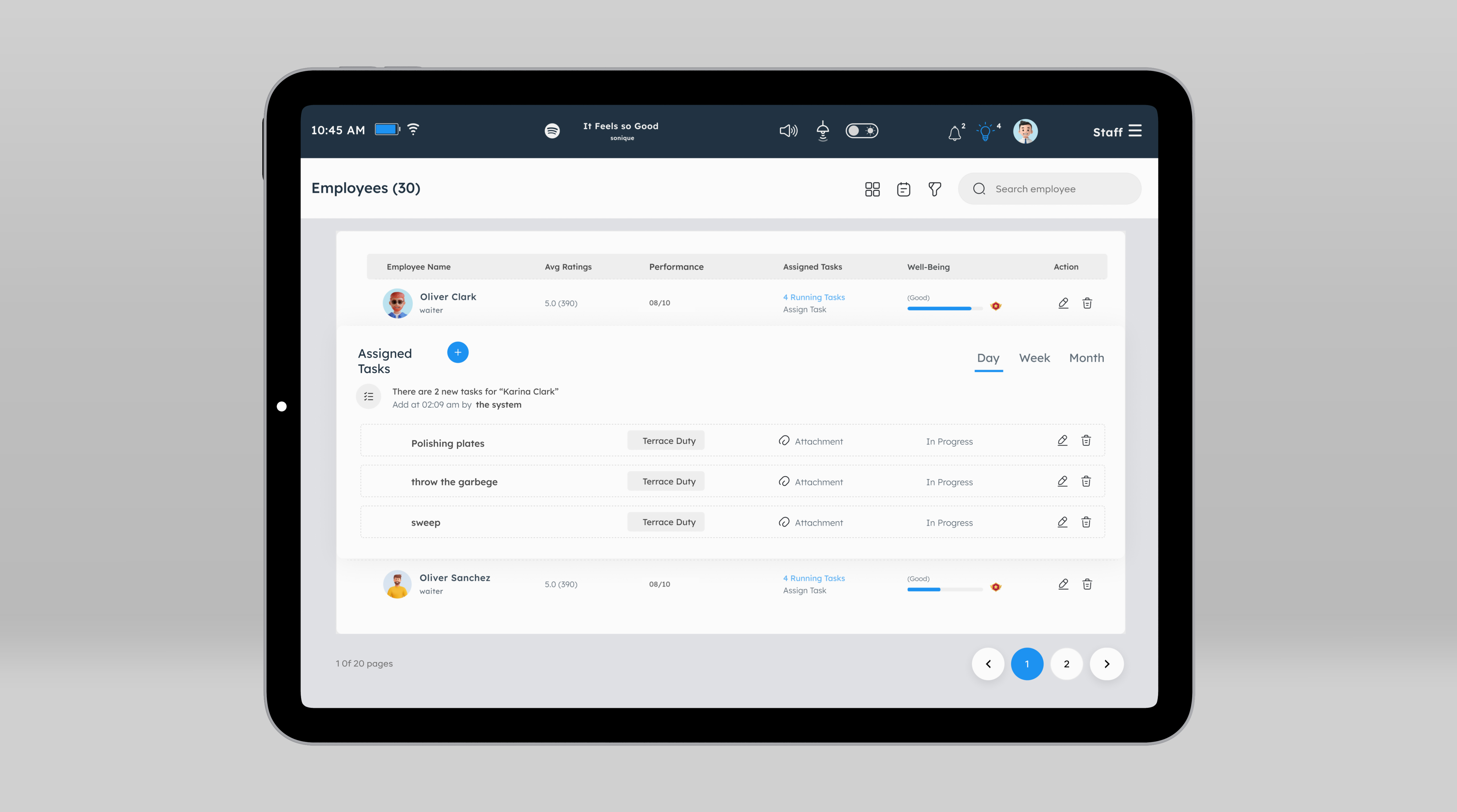Edit the sweep task
This screenshot has width=1457, height=812.
point(1062,522)
